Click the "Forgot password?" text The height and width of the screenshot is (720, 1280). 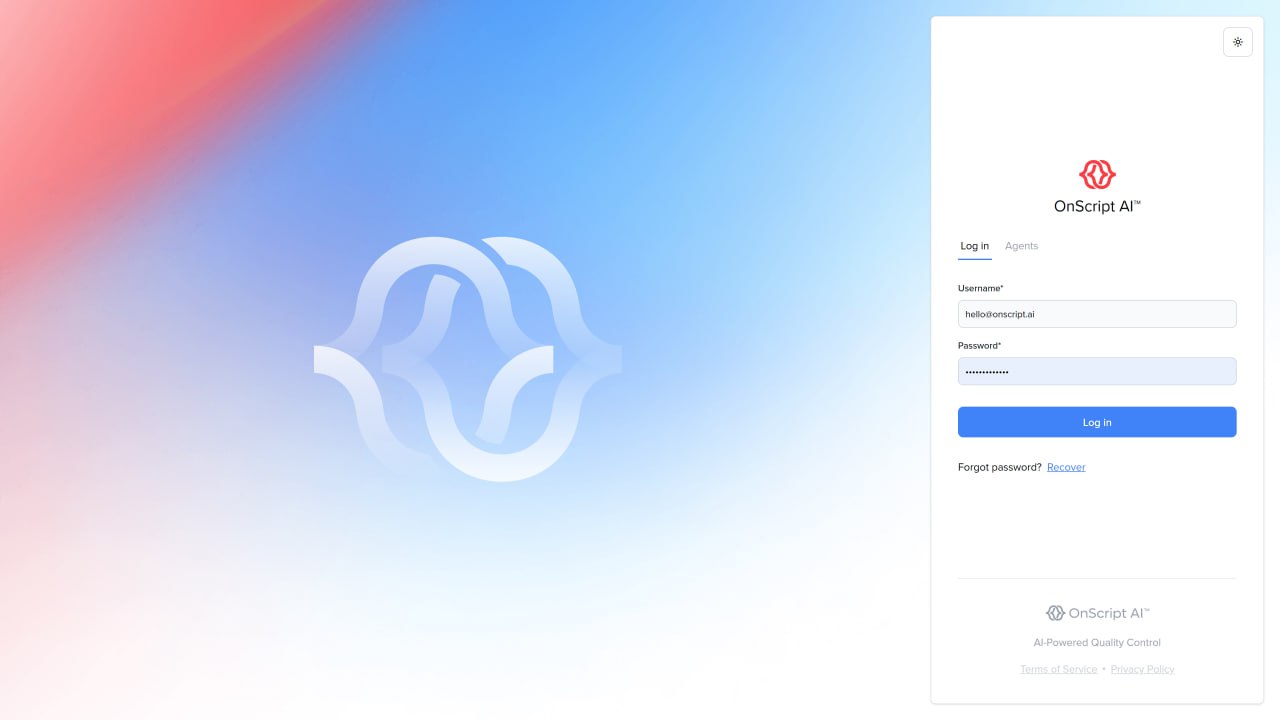tap(1000, 467)
